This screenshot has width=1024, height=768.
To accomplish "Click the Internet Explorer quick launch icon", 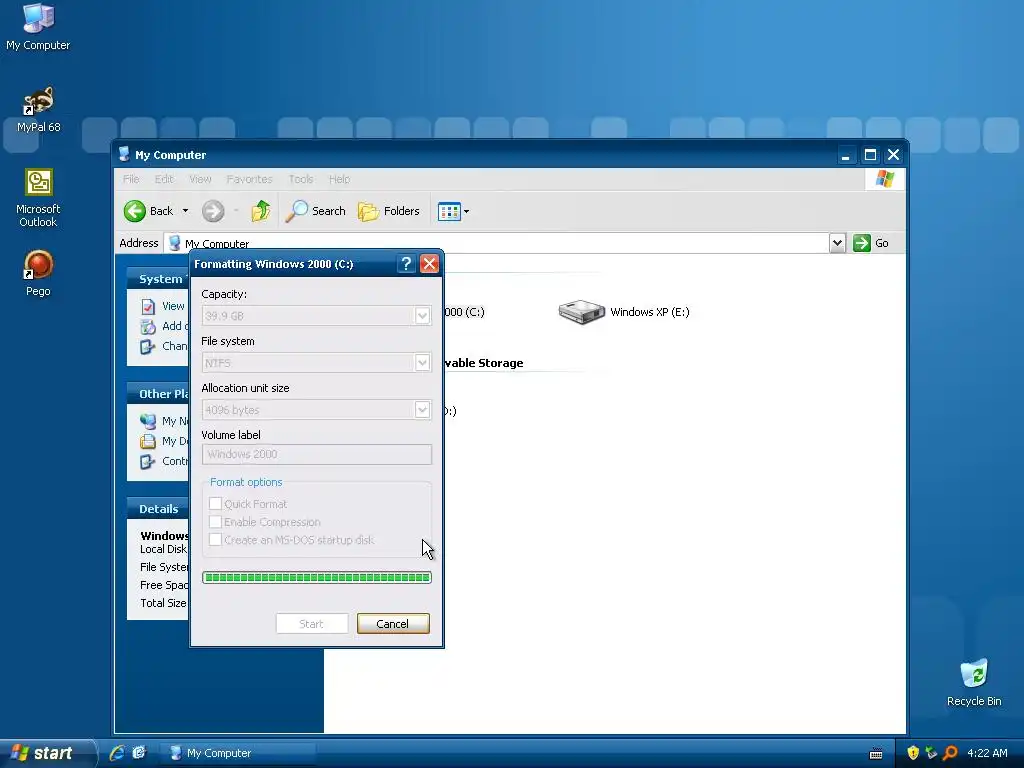I will 117,752.
